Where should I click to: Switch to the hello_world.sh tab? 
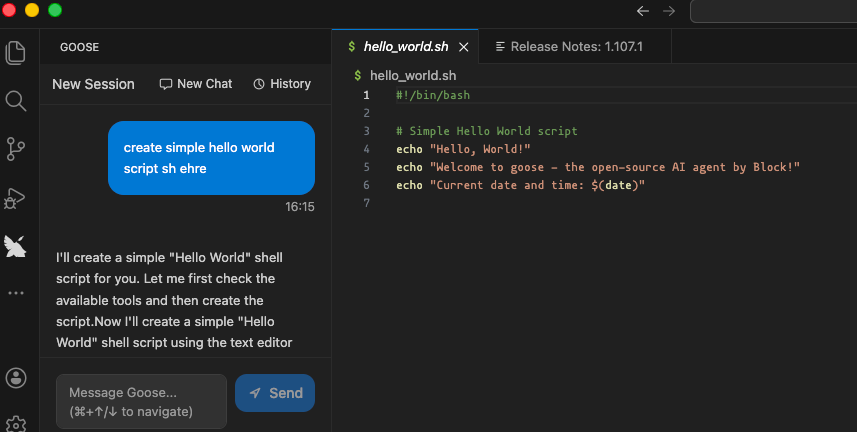[405, 46]
